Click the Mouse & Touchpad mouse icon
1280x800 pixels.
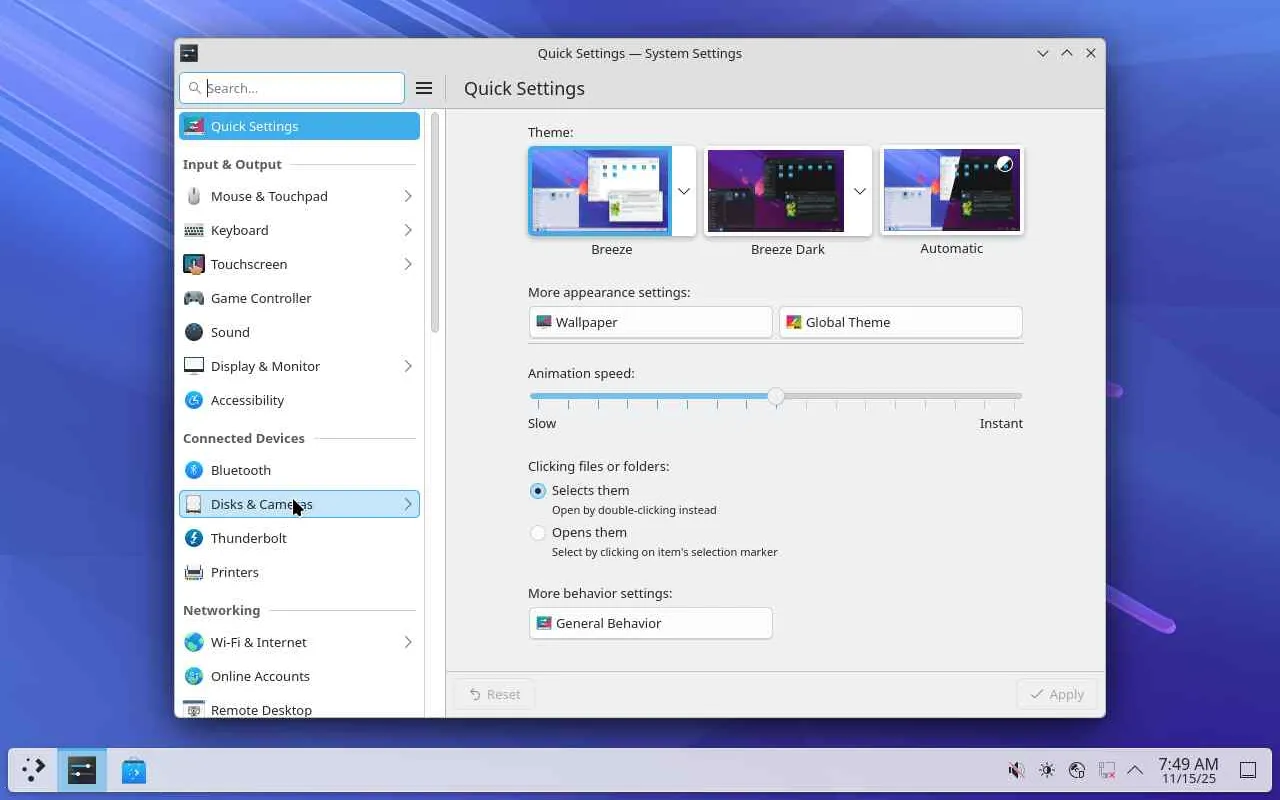(x=194, y=196)
